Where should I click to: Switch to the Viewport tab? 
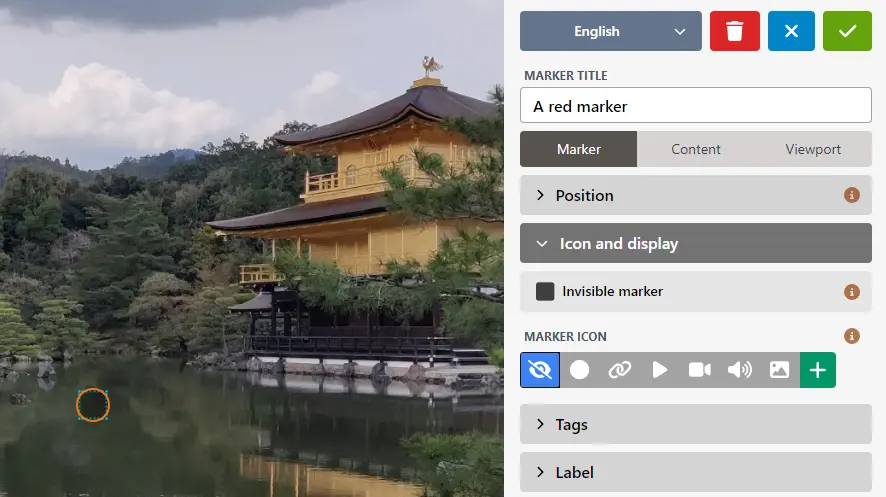click(x=813, y=149)
